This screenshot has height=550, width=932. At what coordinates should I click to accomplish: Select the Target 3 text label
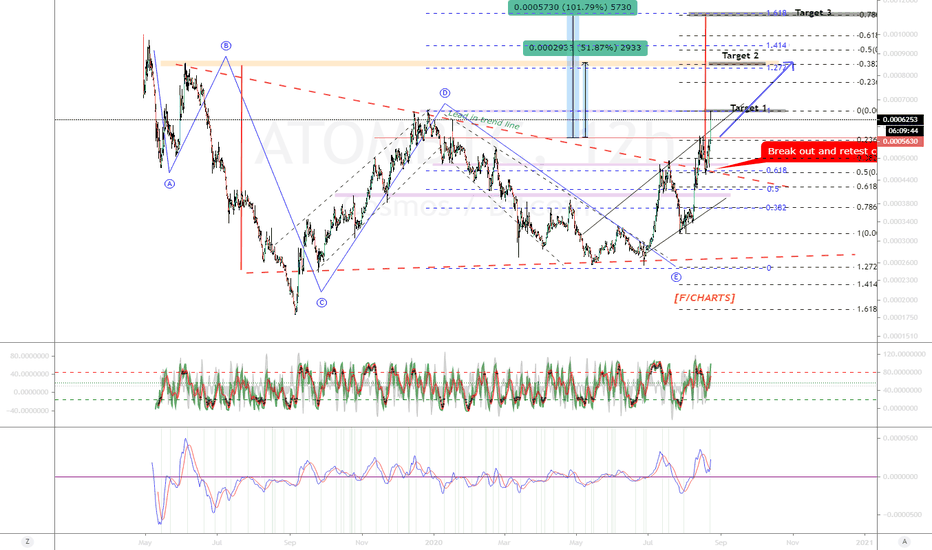coord(813,12)
